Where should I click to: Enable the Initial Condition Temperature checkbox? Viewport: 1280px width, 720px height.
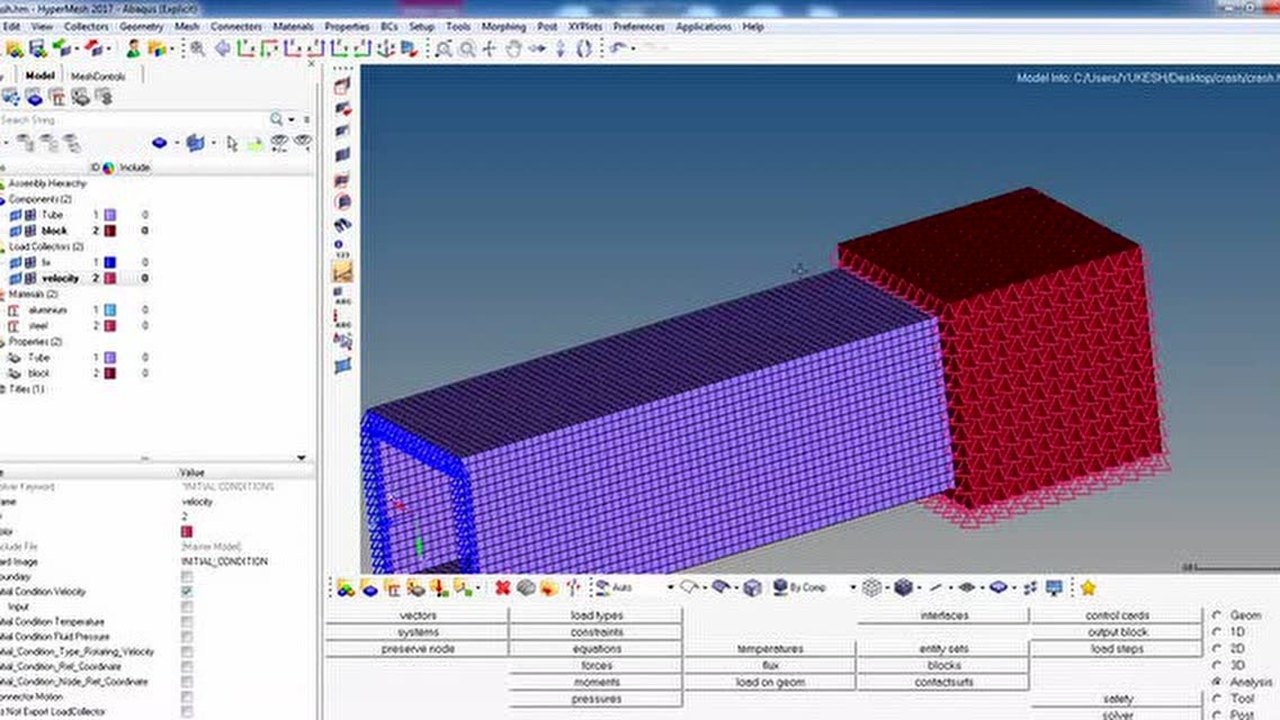tap(187, 622)
